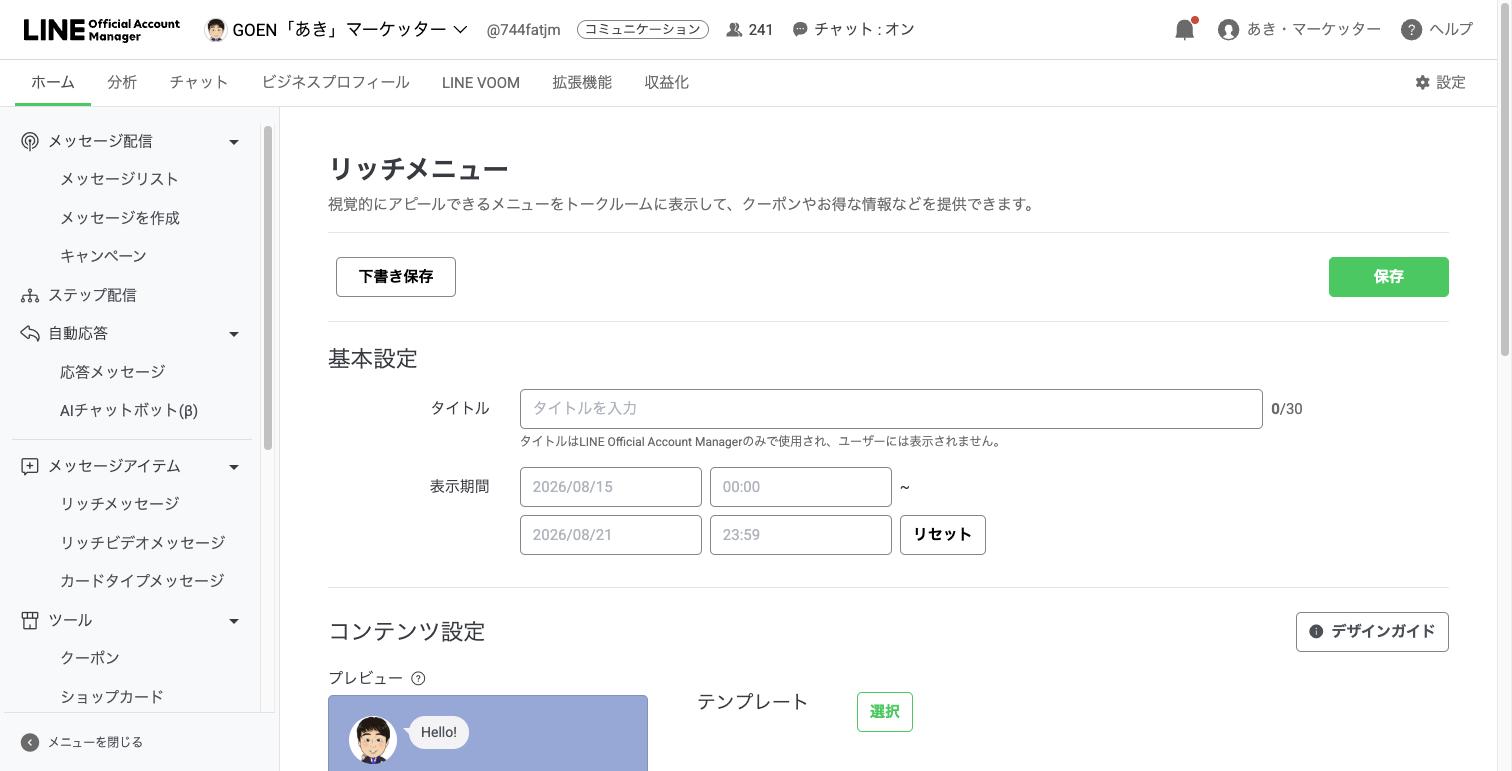Open AIチャットボット(β) in sidebar
1512x771 pixels.
click(129, 410)
